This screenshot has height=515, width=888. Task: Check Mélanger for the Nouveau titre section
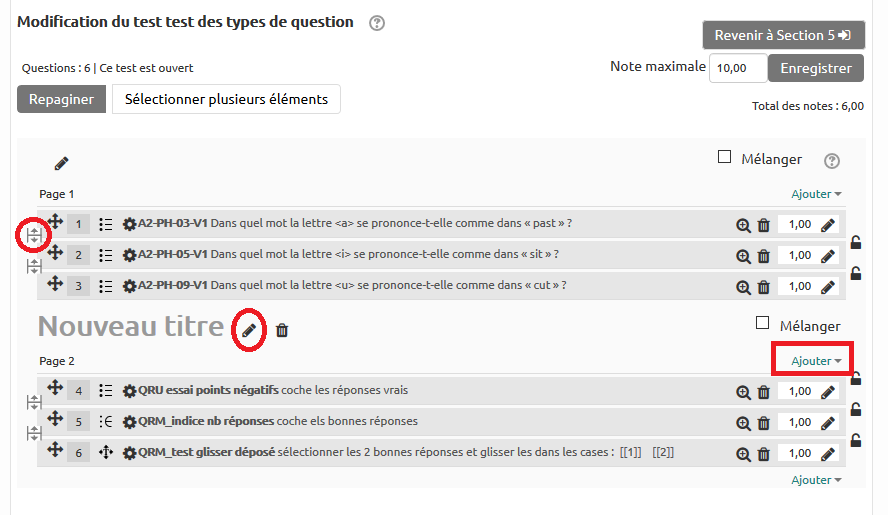coord(763,323)
